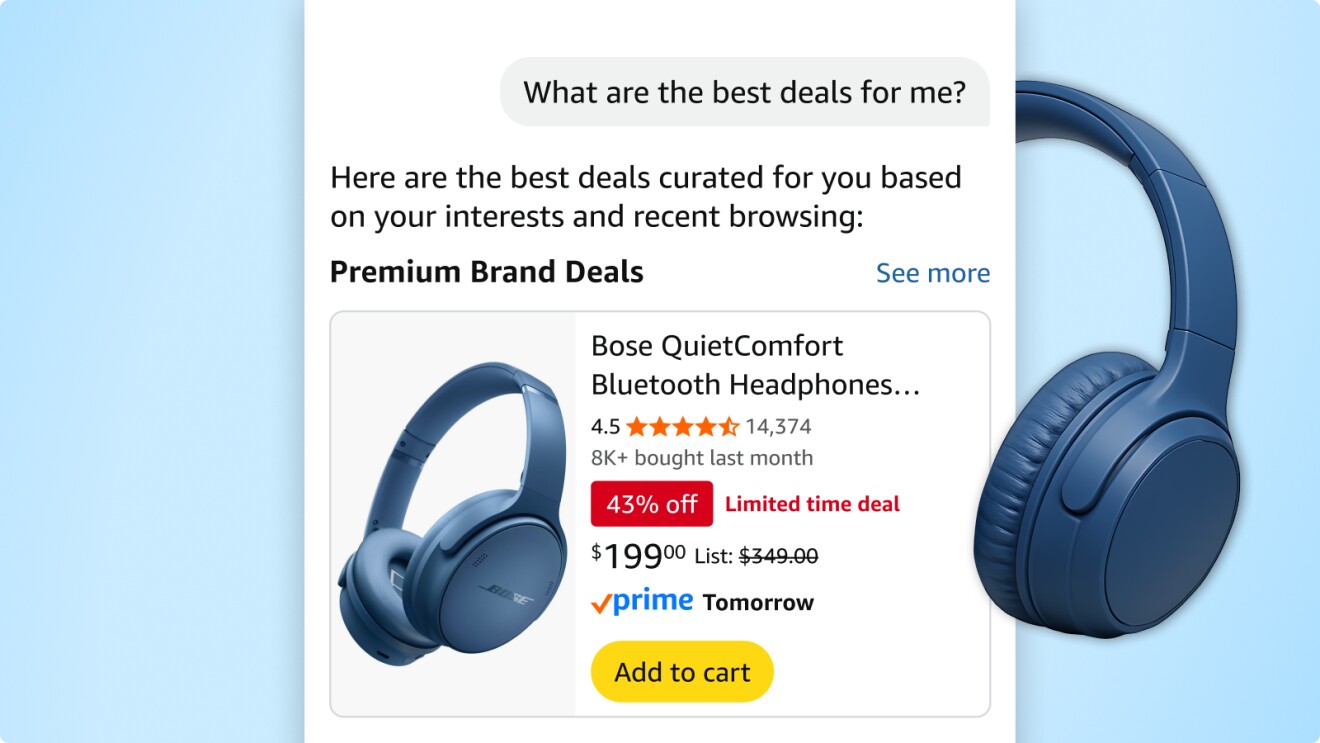Open the See more link for Premium Brand Deals
1320x743 pixels.
pos(932,272)
